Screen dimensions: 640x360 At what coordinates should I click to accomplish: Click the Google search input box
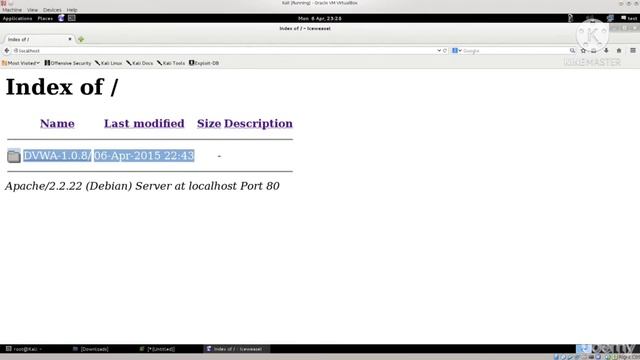point(515,51)
